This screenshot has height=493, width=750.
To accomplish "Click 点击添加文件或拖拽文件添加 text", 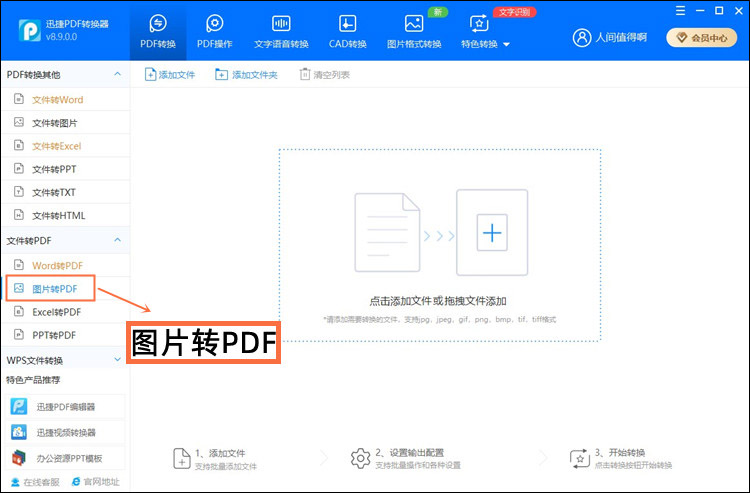I will [438, 301].
